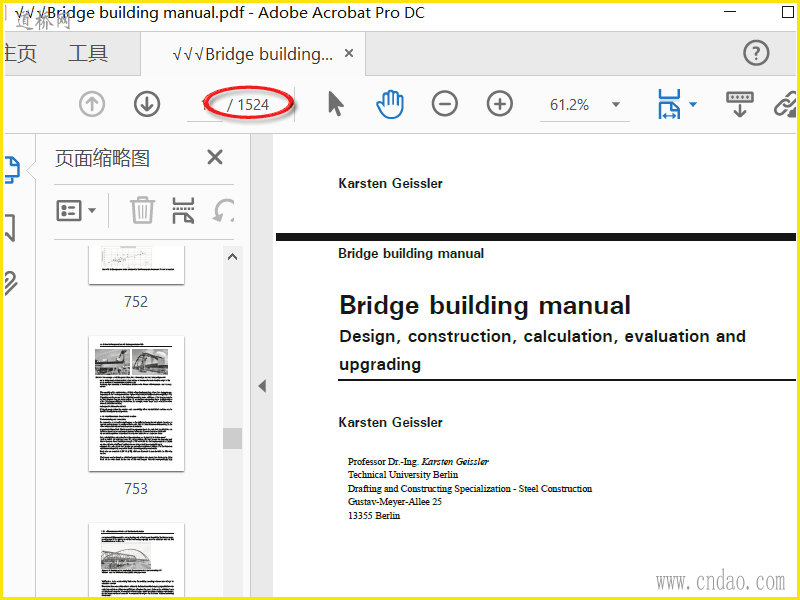800x600 pixels.
Task: Click the 61.2% zoom value field
Action: tap(569, 105)
